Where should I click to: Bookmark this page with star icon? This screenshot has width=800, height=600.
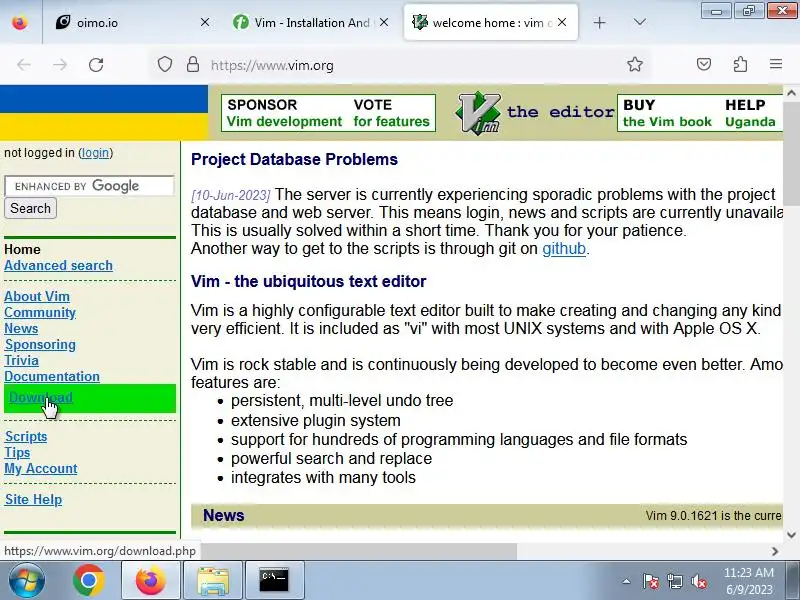tap(635, 65)
